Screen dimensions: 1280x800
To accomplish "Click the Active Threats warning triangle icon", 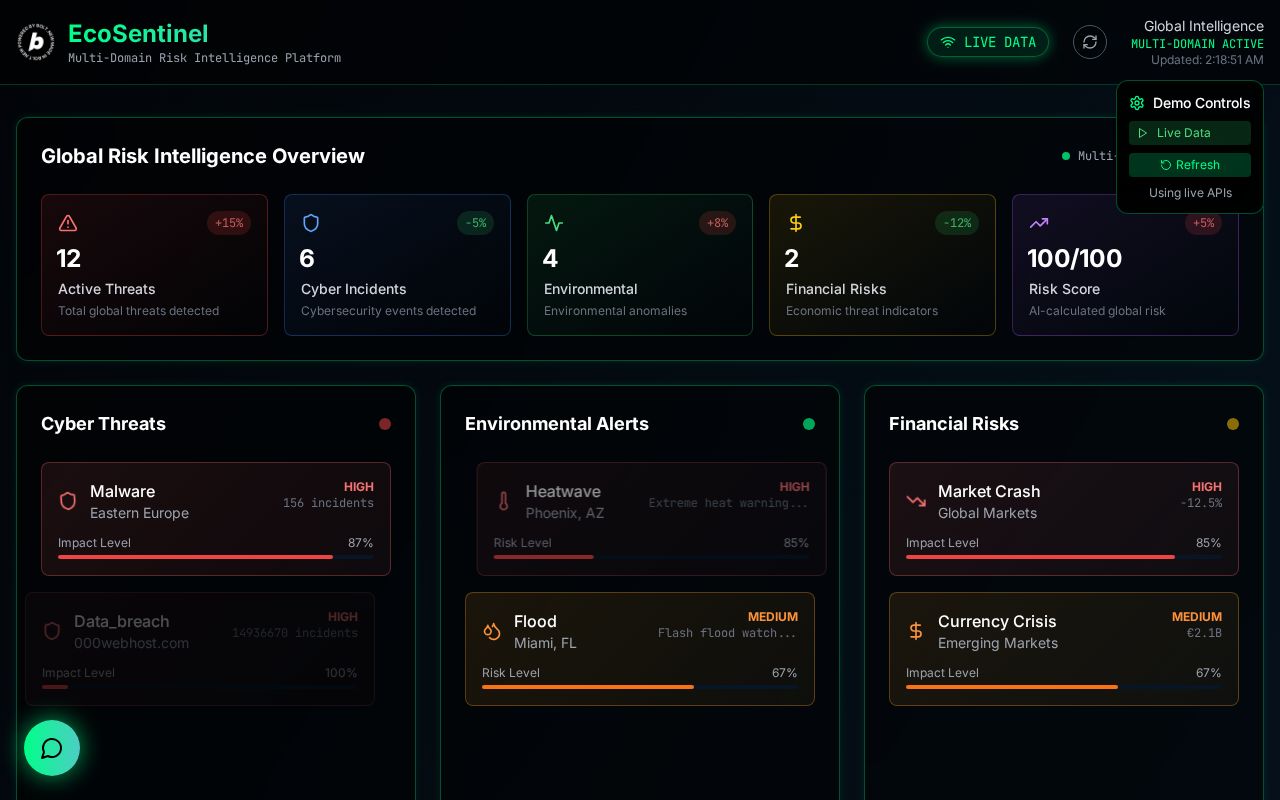I will click(x=68, y=223).
